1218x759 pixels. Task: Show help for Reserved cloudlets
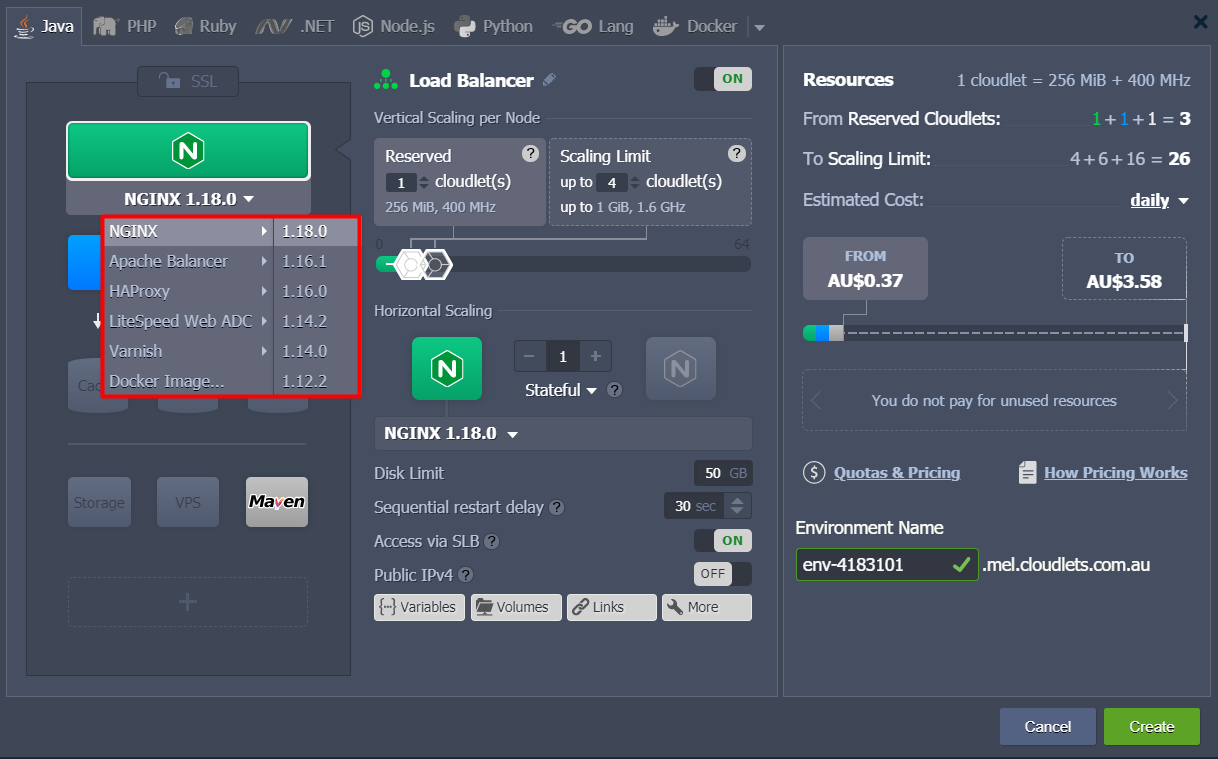click(531, 153)
